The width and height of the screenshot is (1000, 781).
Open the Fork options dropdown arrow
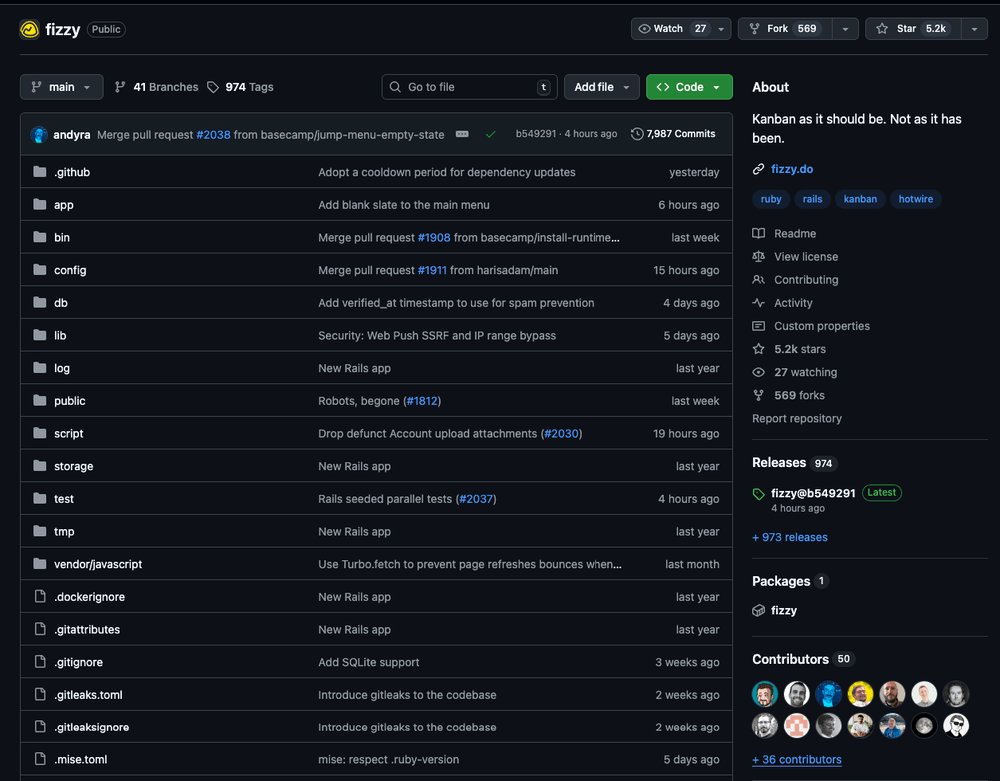845,29
